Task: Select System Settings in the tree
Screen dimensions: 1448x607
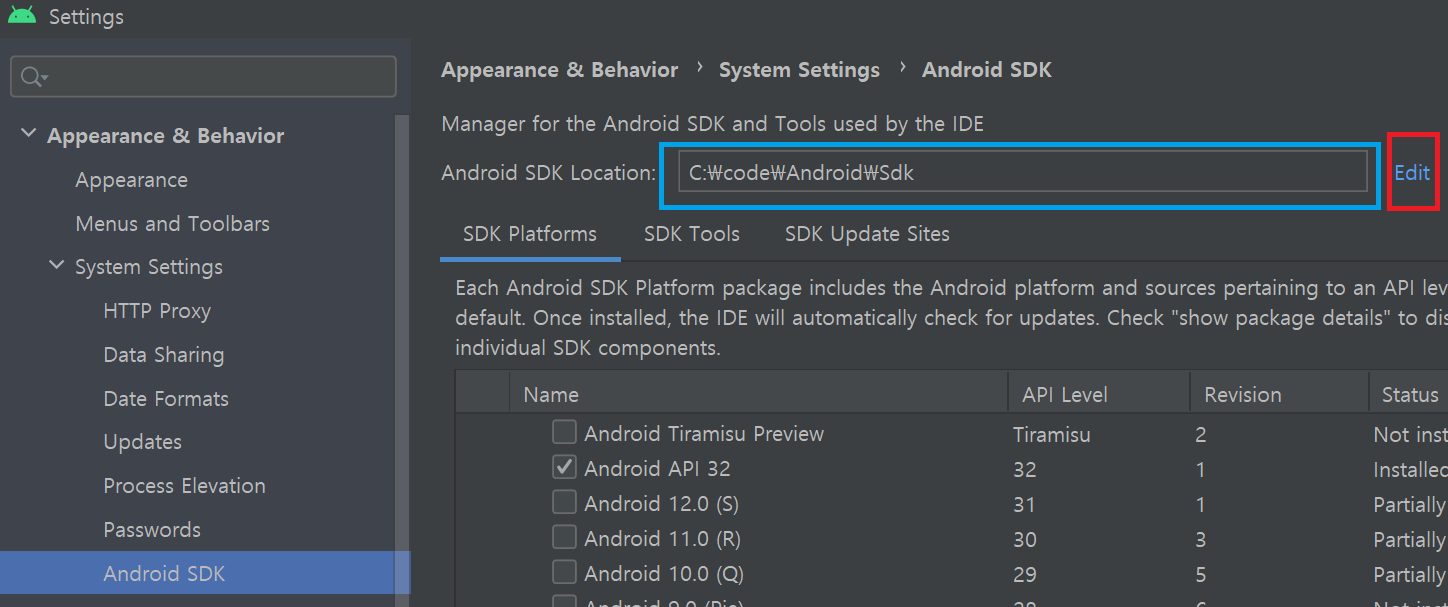Action: 148,267
